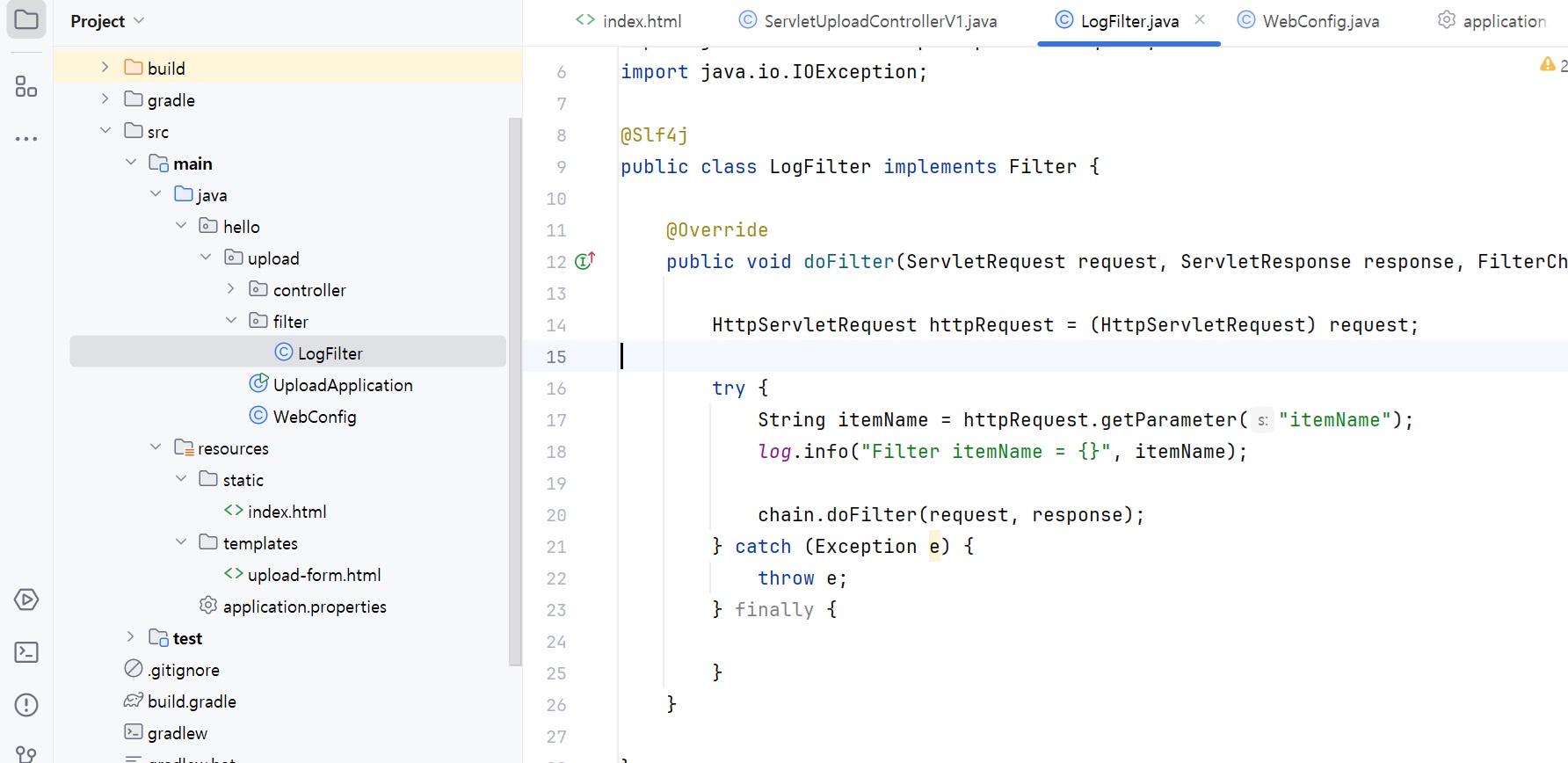The width and height of the screenshot is (1568, 763).
Task: Click the gradlew script file icon
Action: click(134, 732)
